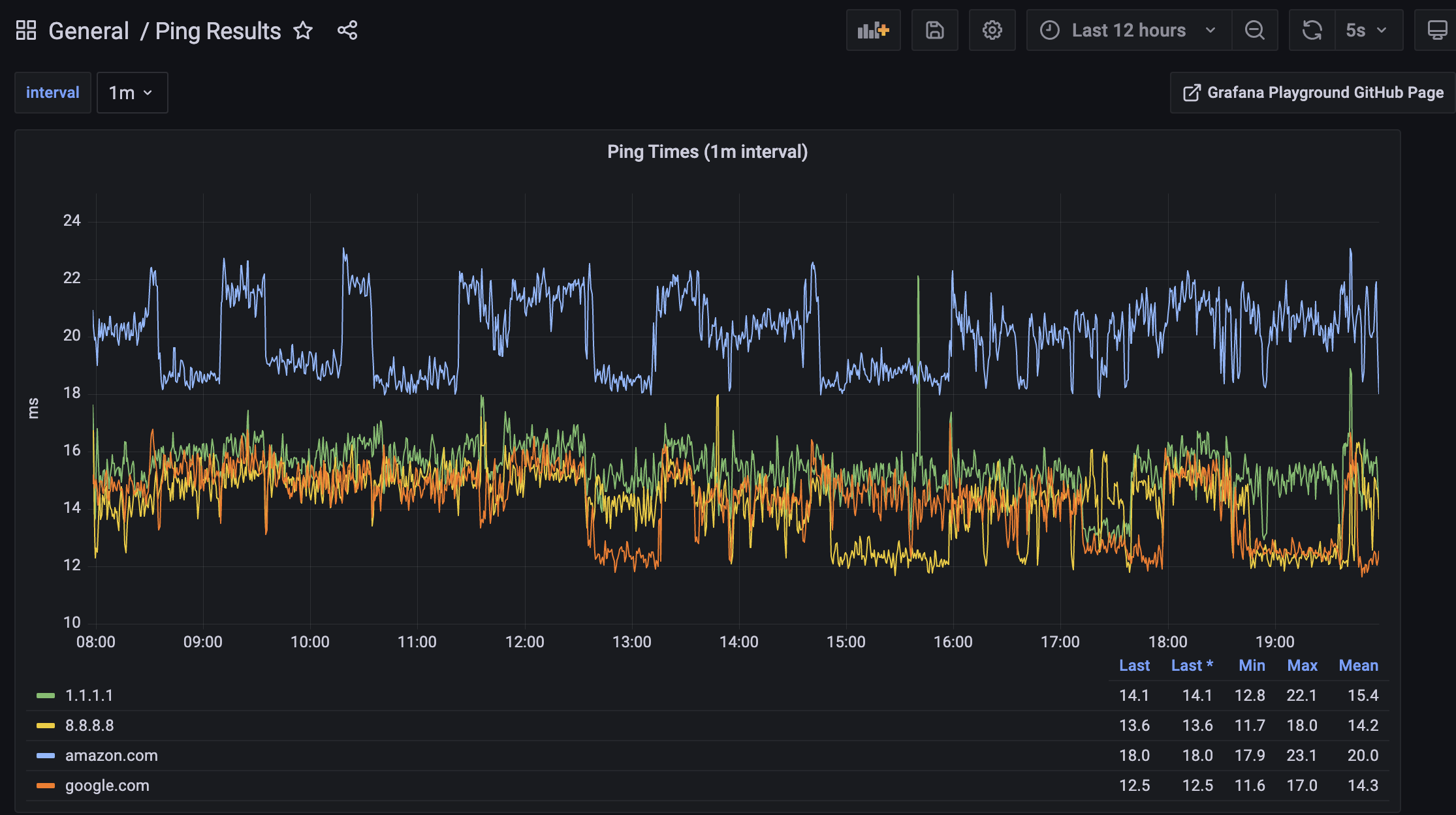Image resolution: width=1456 pixels, height=815 pixels.
Task: Open the dashboards grid menu icon
Action: pyautogui.click(x=26, y=31)
